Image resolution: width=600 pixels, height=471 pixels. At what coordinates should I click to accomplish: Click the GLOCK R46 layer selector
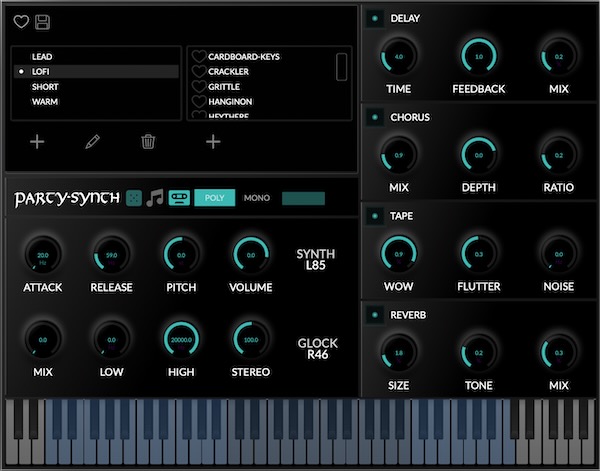click(318, 349)
